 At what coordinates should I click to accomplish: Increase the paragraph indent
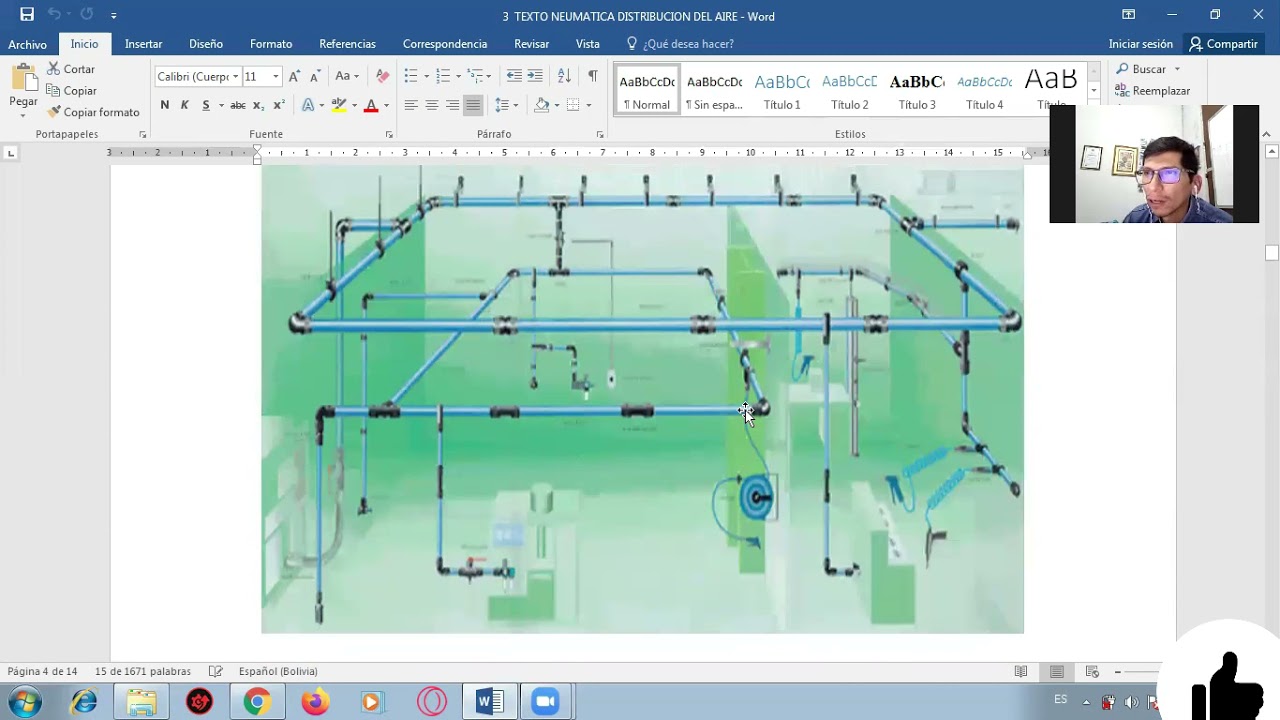pos(535,76)
